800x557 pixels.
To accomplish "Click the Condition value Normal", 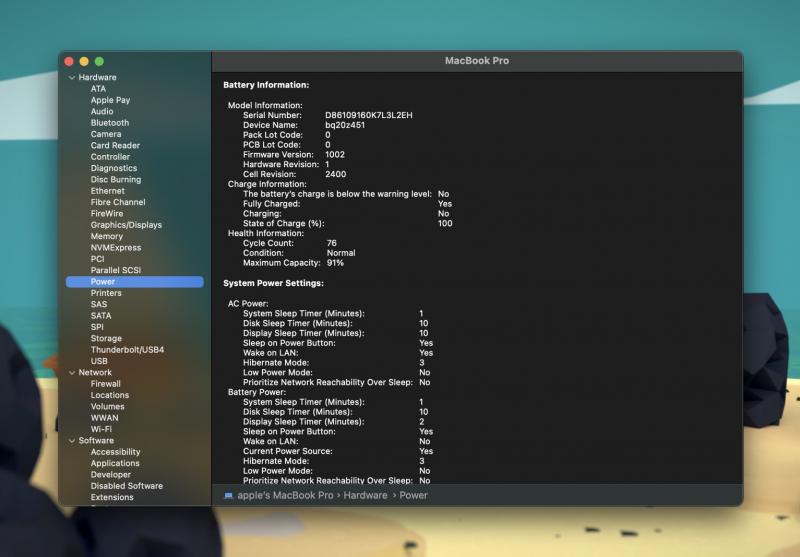I will click(341, 253).
